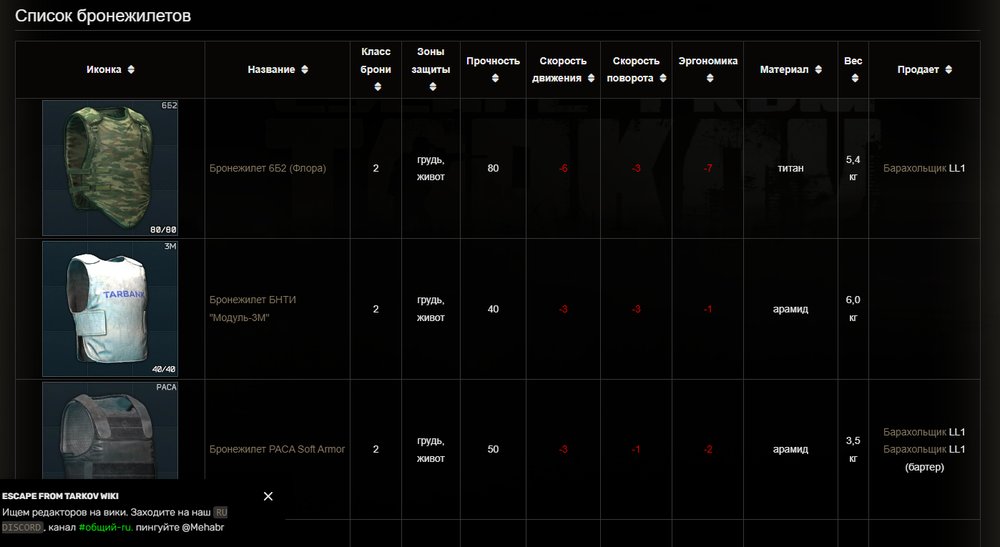Screen dimensions: 1000x547
Task: Open link Бронежилет PACA Soft Armor
Action: (277, 449)
